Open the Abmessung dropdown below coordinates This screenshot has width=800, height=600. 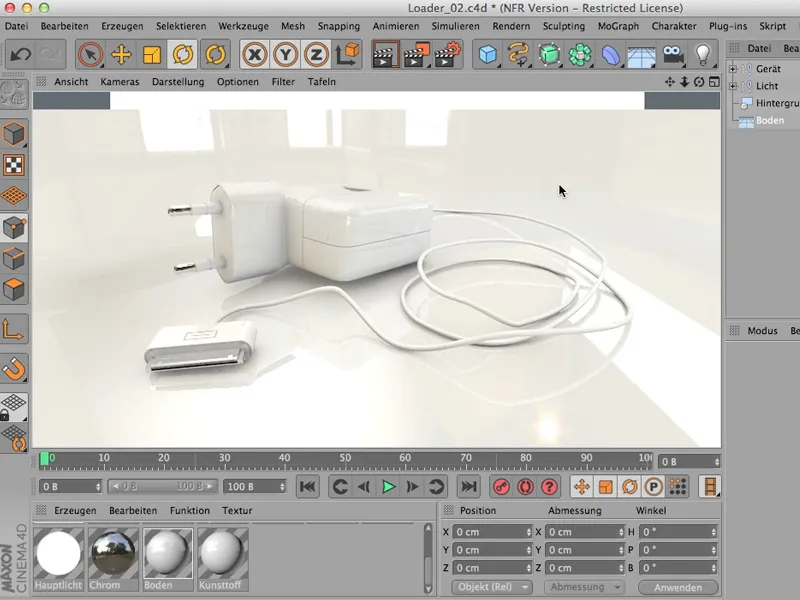click(x=584, y=587)
